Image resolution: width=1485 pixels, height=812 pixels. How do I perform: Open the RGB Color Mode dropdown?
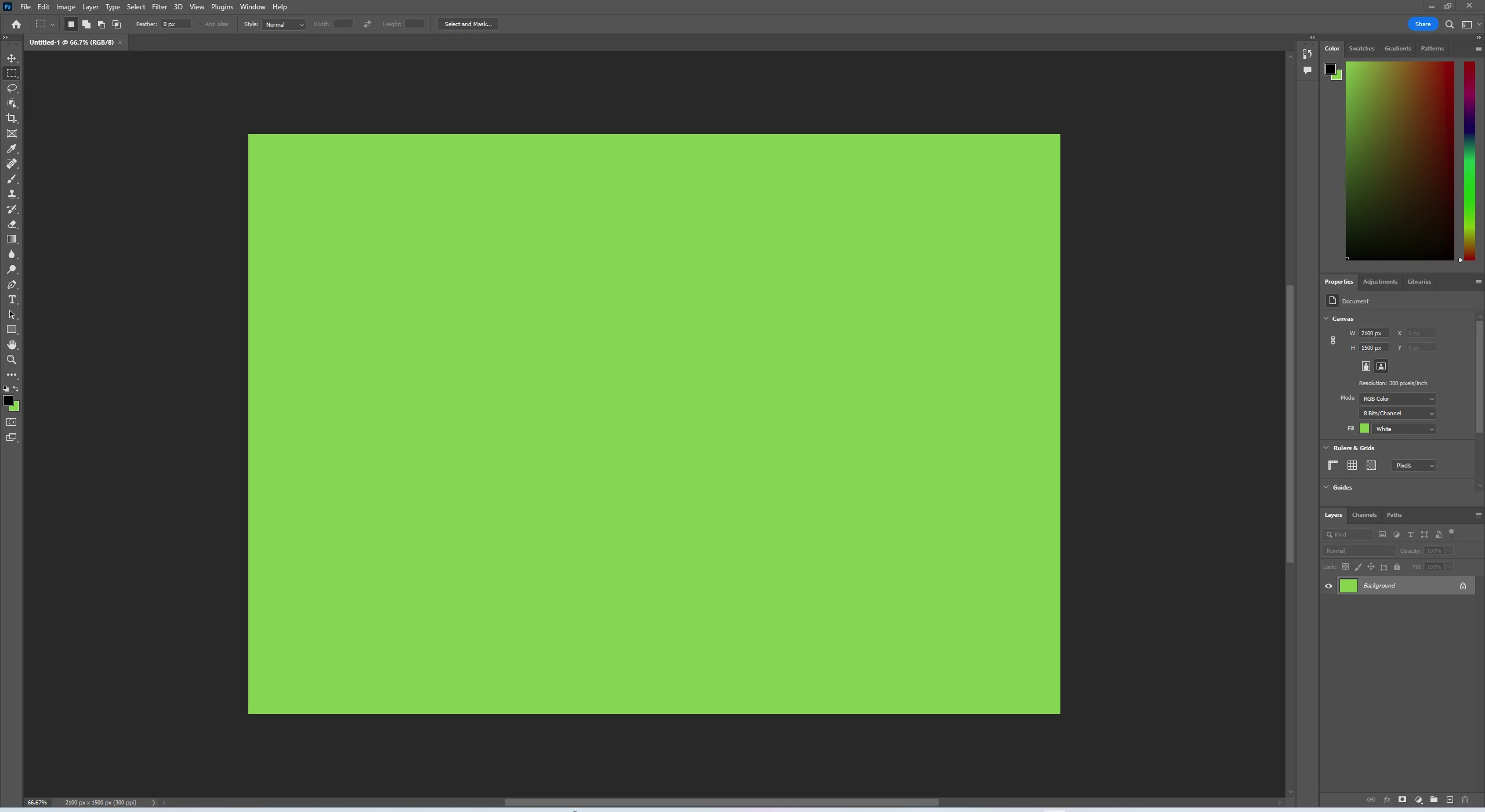tap(1397, 398)
